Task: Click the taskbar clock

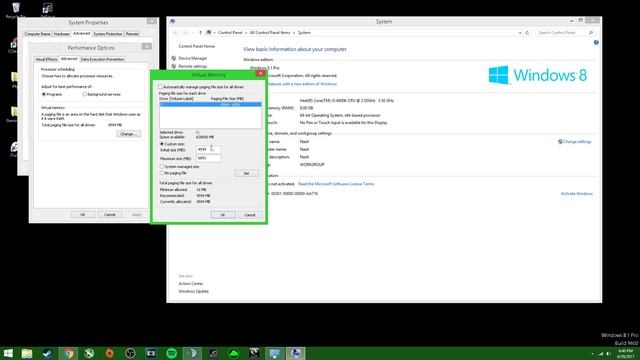Action: (625, 354)
